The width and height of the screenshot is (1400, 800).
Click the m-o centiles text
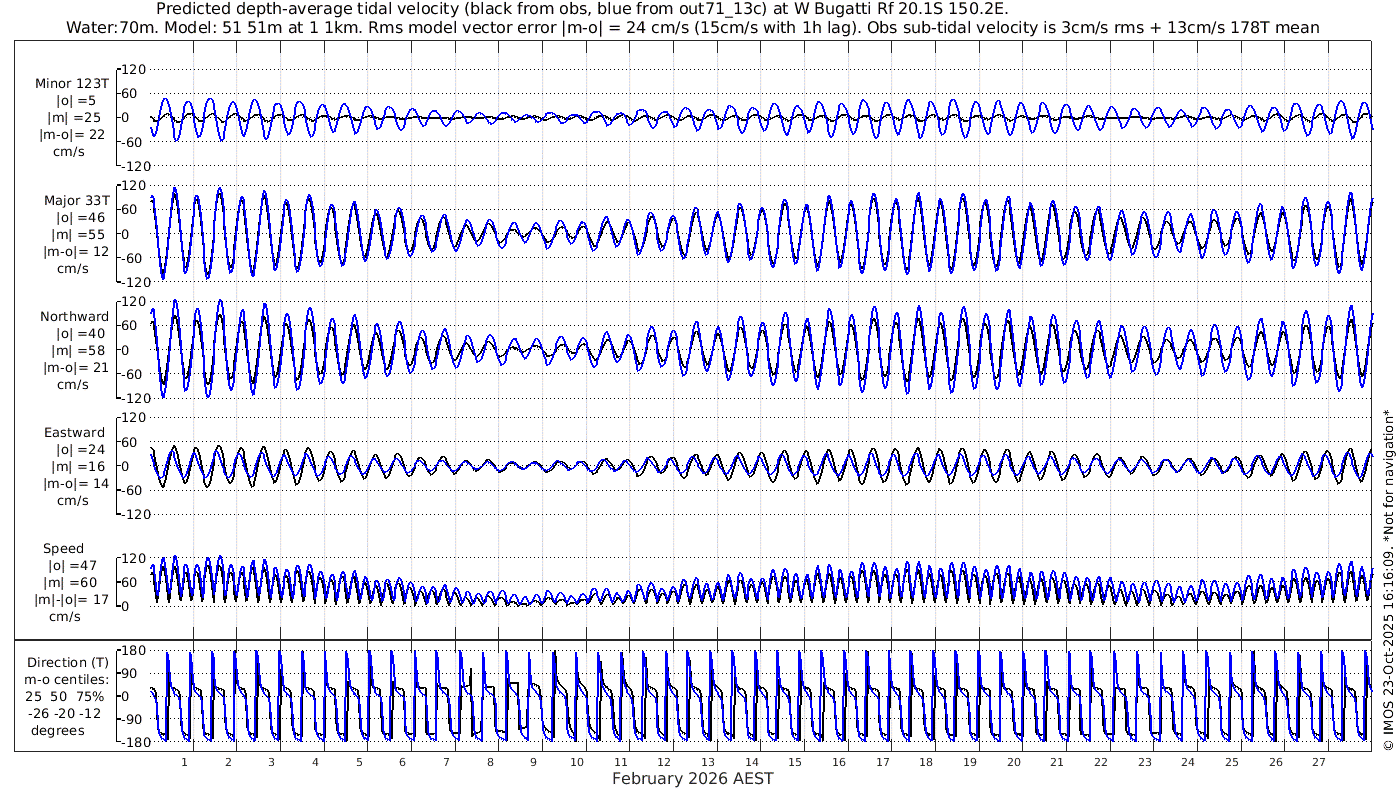(68, 680)
